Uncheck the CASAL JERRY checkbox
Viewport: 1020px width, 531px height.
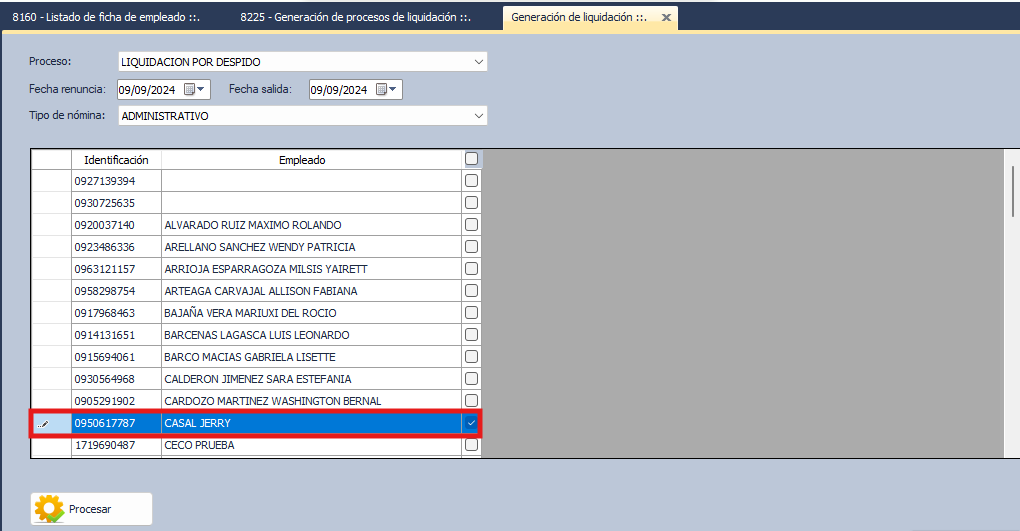pyautogui.click(x=472, y=423)
